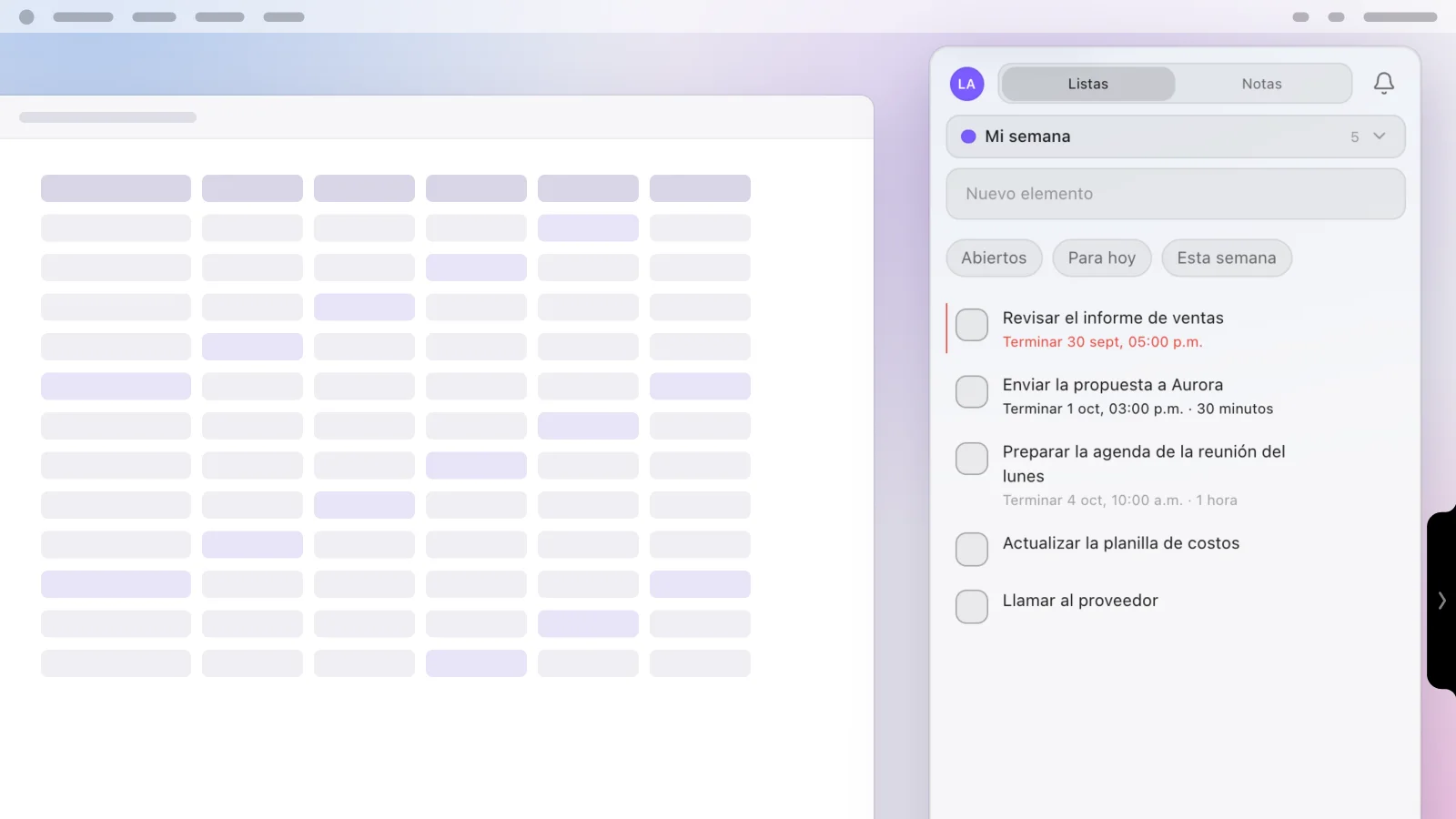Image resolution: width=1456 pixels, height=819 pixels.
Task: Collapse the side panel with the edge arrow
Action: [1441, 601]
